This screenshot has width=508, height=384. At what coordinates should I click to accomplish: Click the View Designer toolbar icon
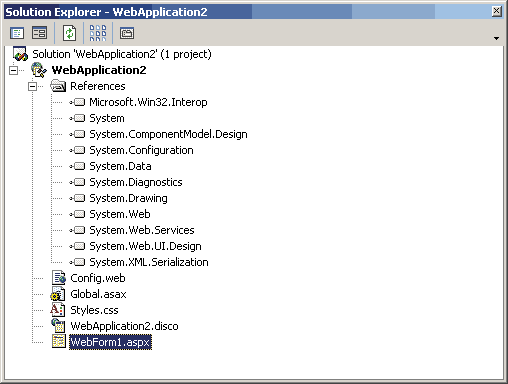pyautogui.click(x=39, y=33)
